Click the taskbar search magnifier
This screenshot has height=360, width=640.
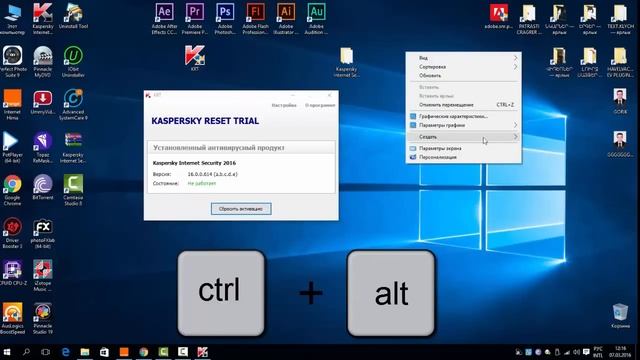27,352
